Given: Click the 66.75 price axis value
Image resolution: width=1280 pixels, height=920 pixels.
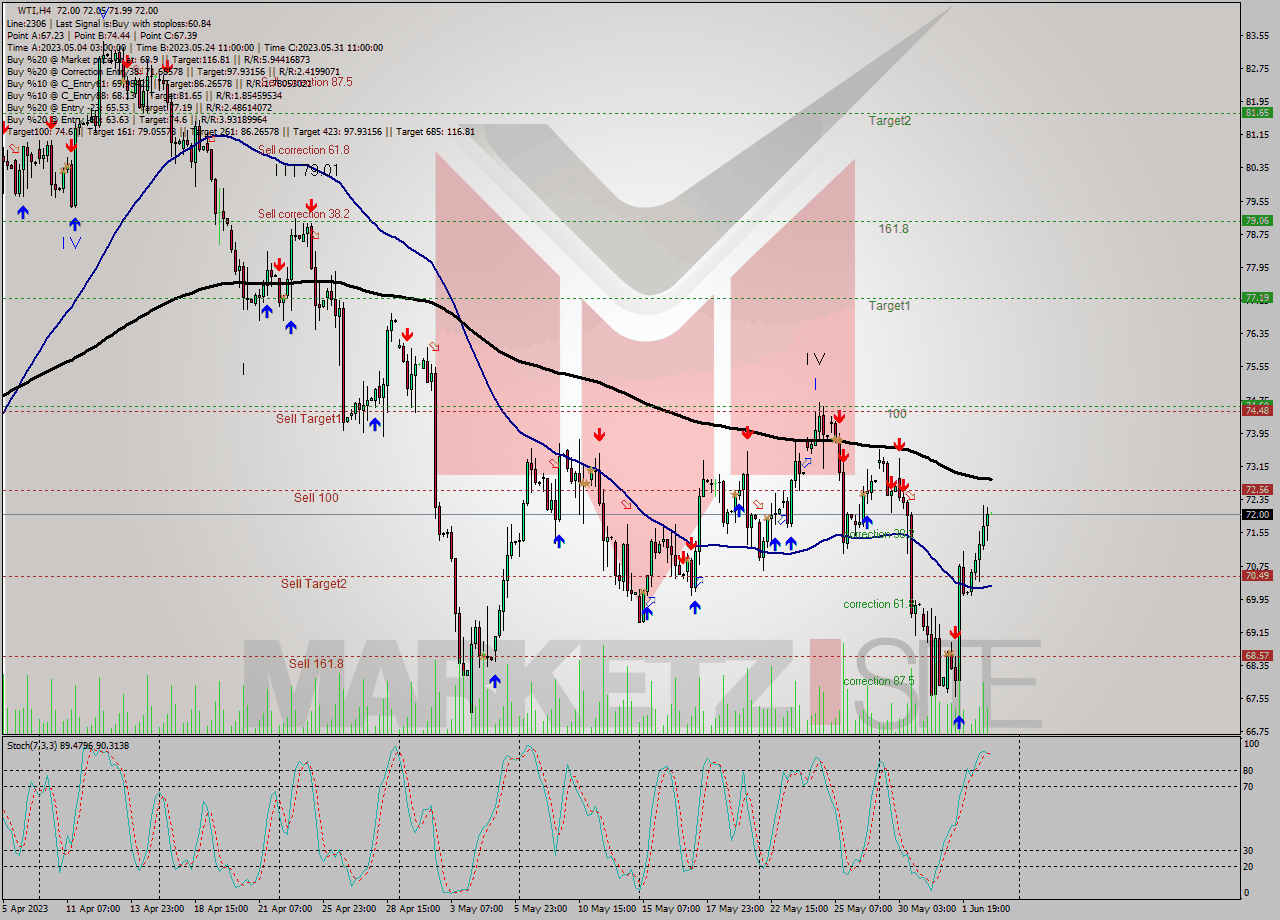Looking at the screenshot, I should coord(1256,731).
